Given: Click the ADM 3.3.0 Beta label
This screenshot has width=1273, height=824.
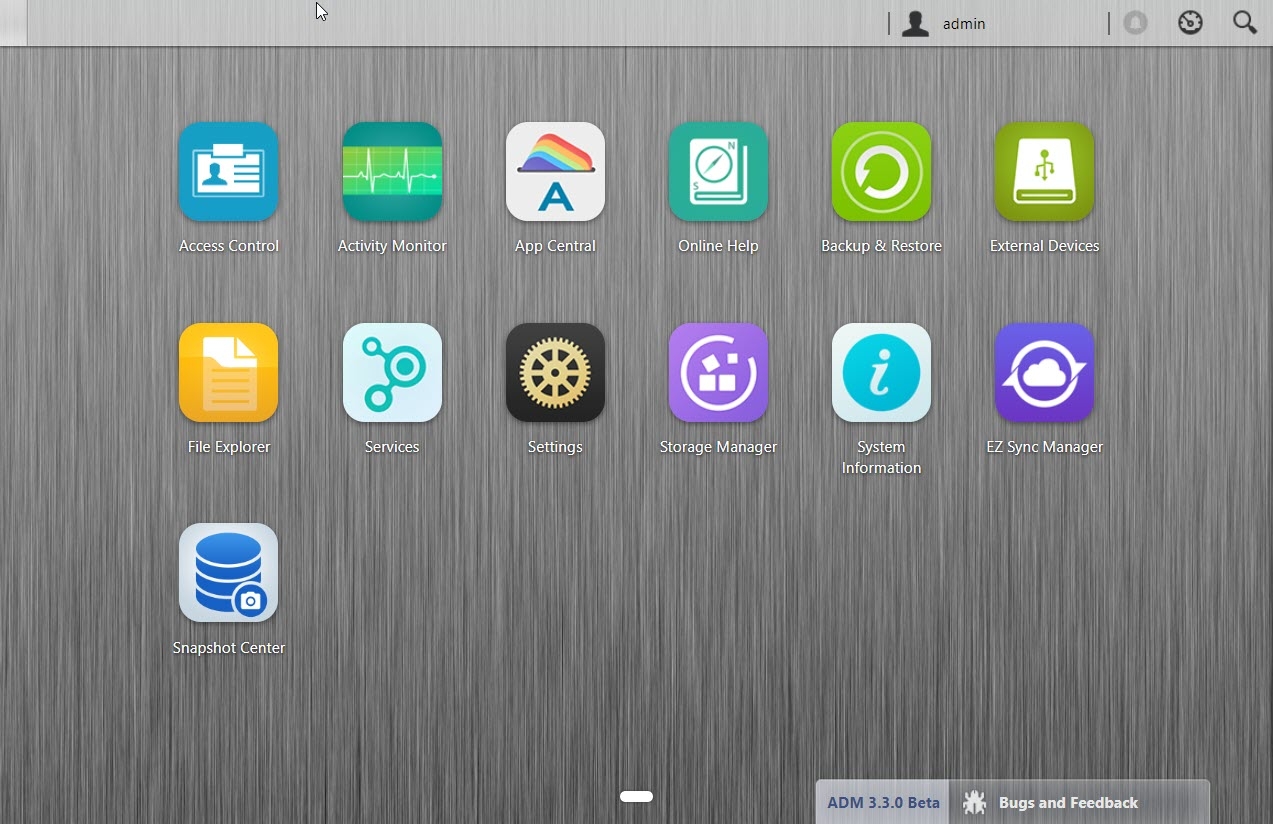Looking at the screenshot, I should pos(883,802).
